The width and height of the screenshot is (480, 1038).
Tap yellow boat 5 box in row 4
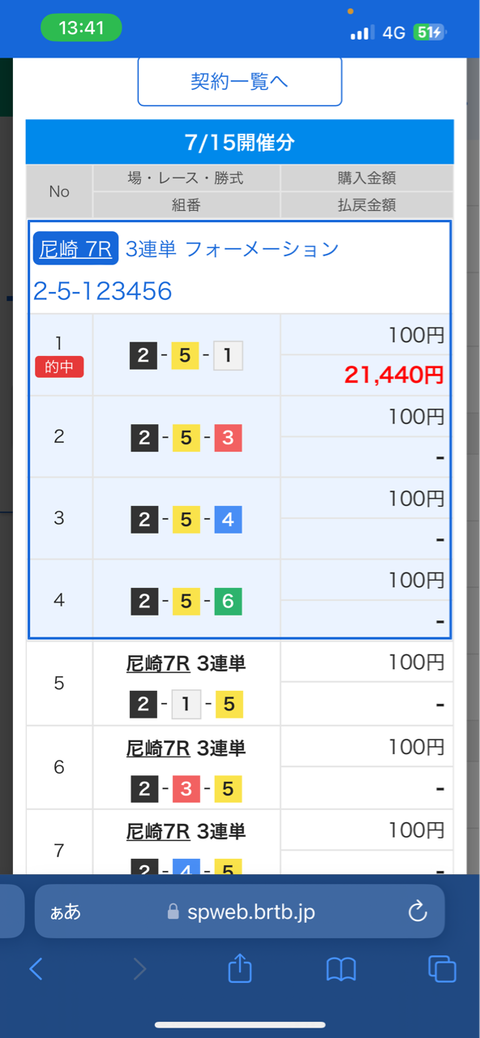point(186,602)
